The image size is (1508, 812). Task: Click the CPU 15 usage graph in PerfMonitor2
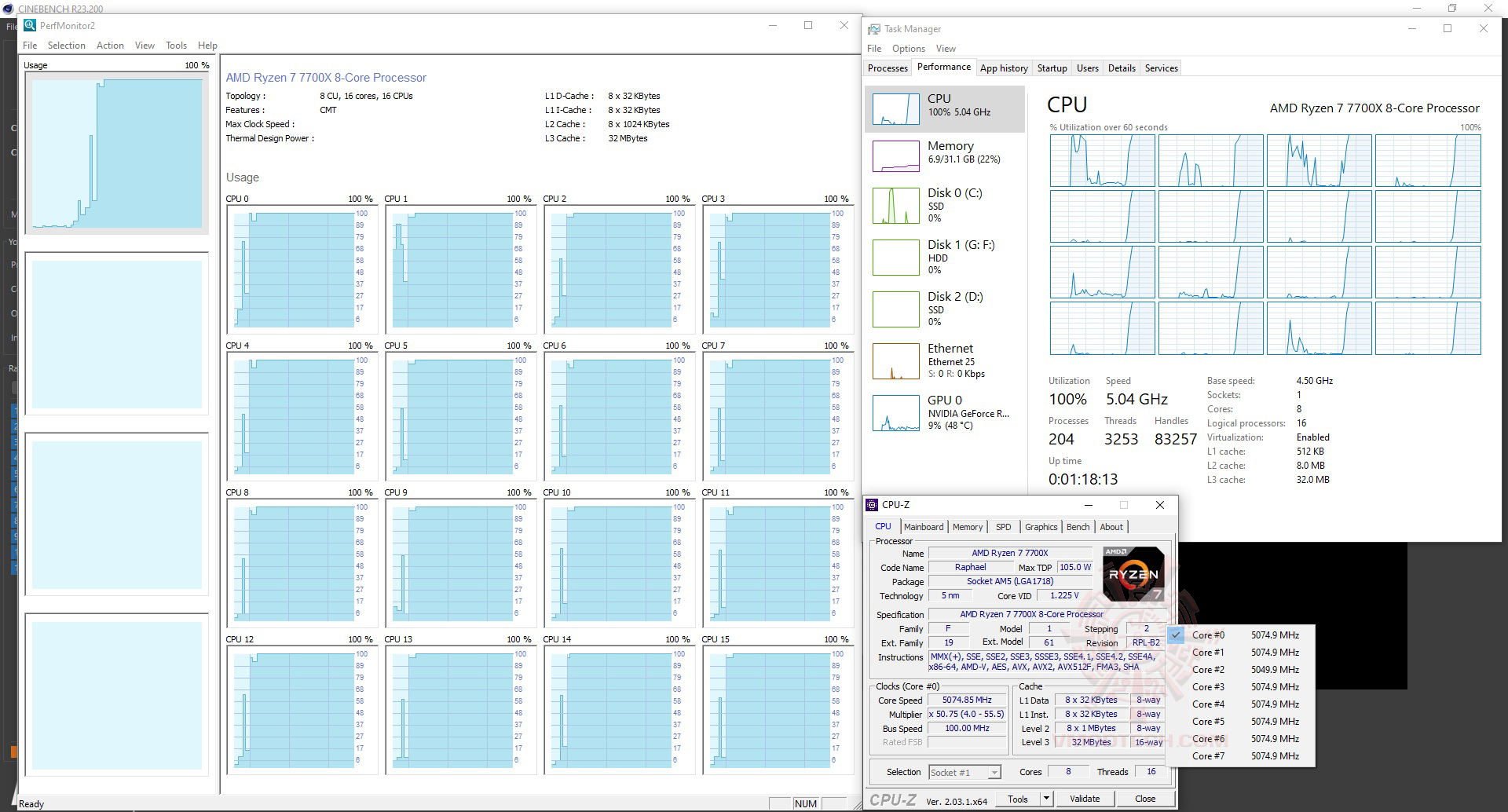(x=778, y=709)
